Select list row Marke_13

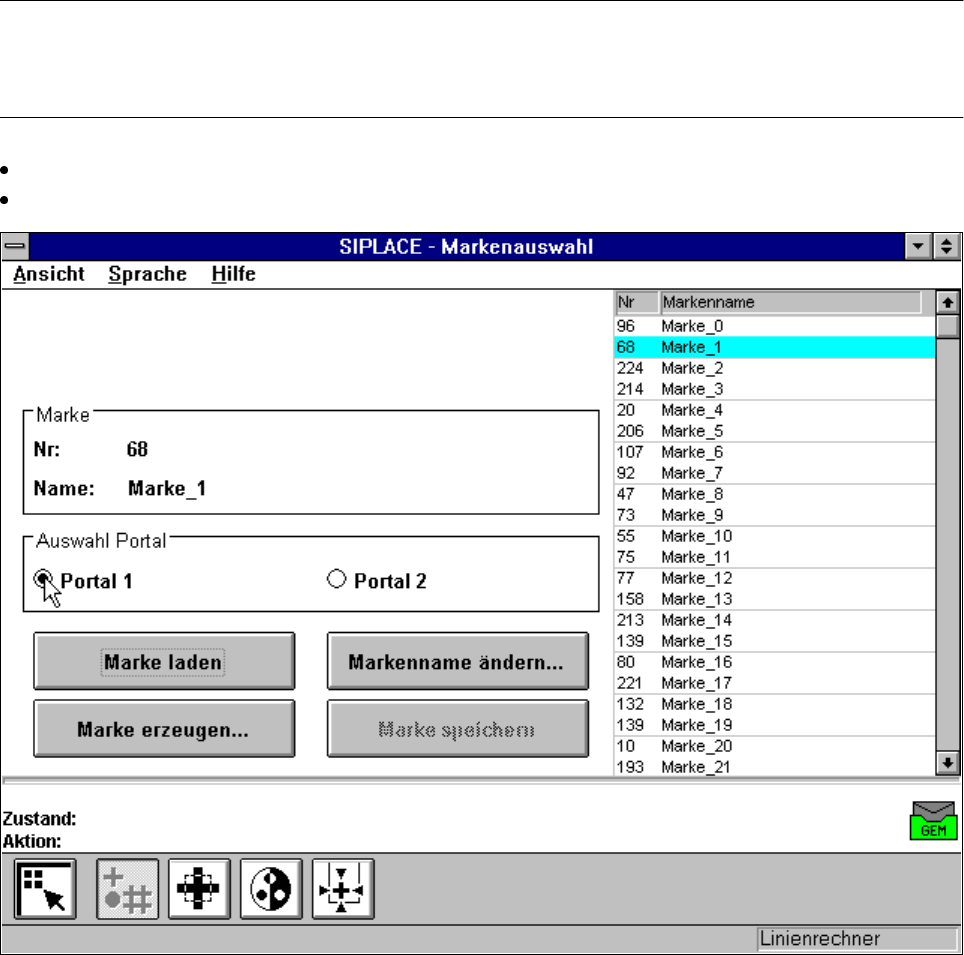pos(775,599)
